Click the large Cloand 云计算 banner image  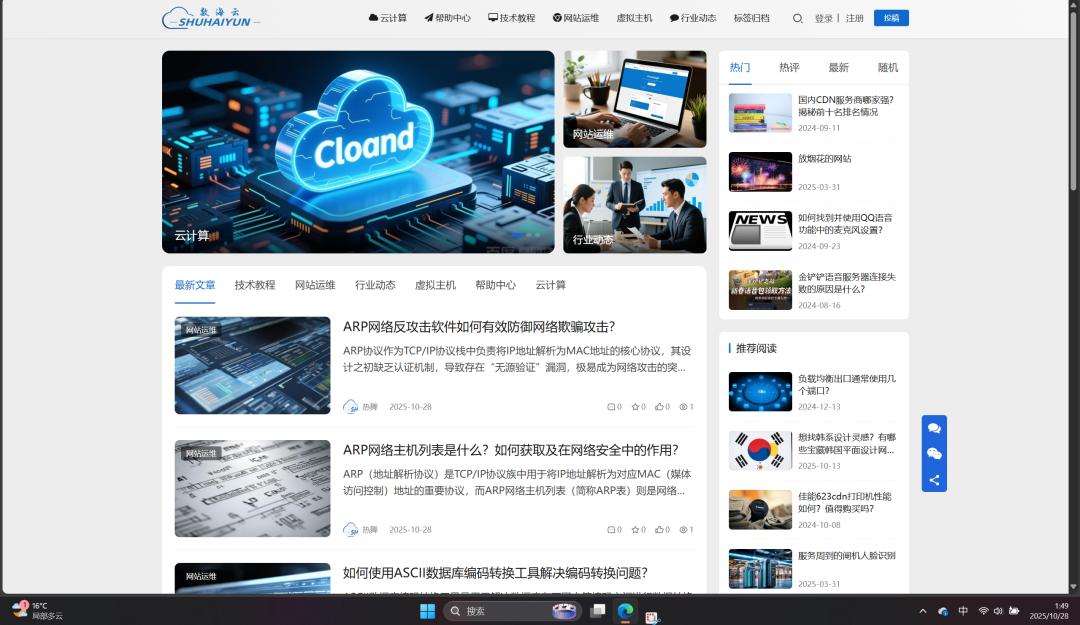click(x=358, y=152)
